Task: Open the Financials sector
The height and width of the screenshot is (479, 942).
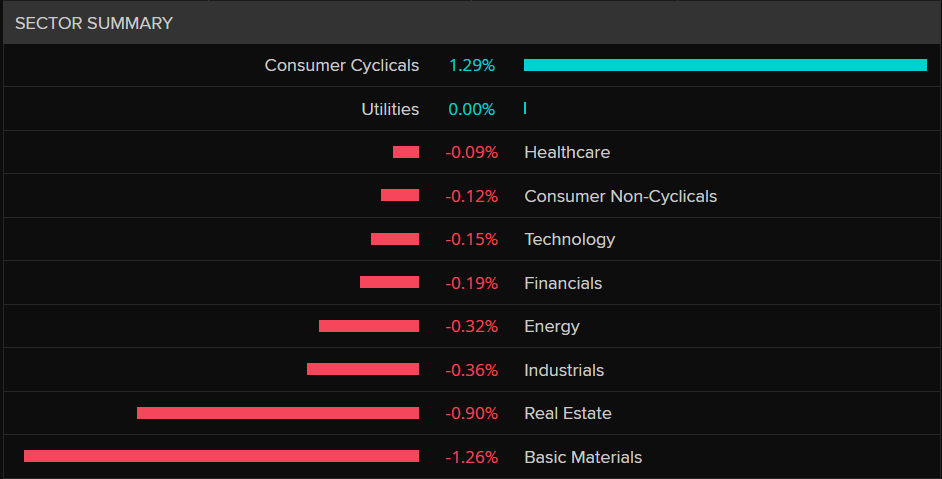Action: point(563,283)
